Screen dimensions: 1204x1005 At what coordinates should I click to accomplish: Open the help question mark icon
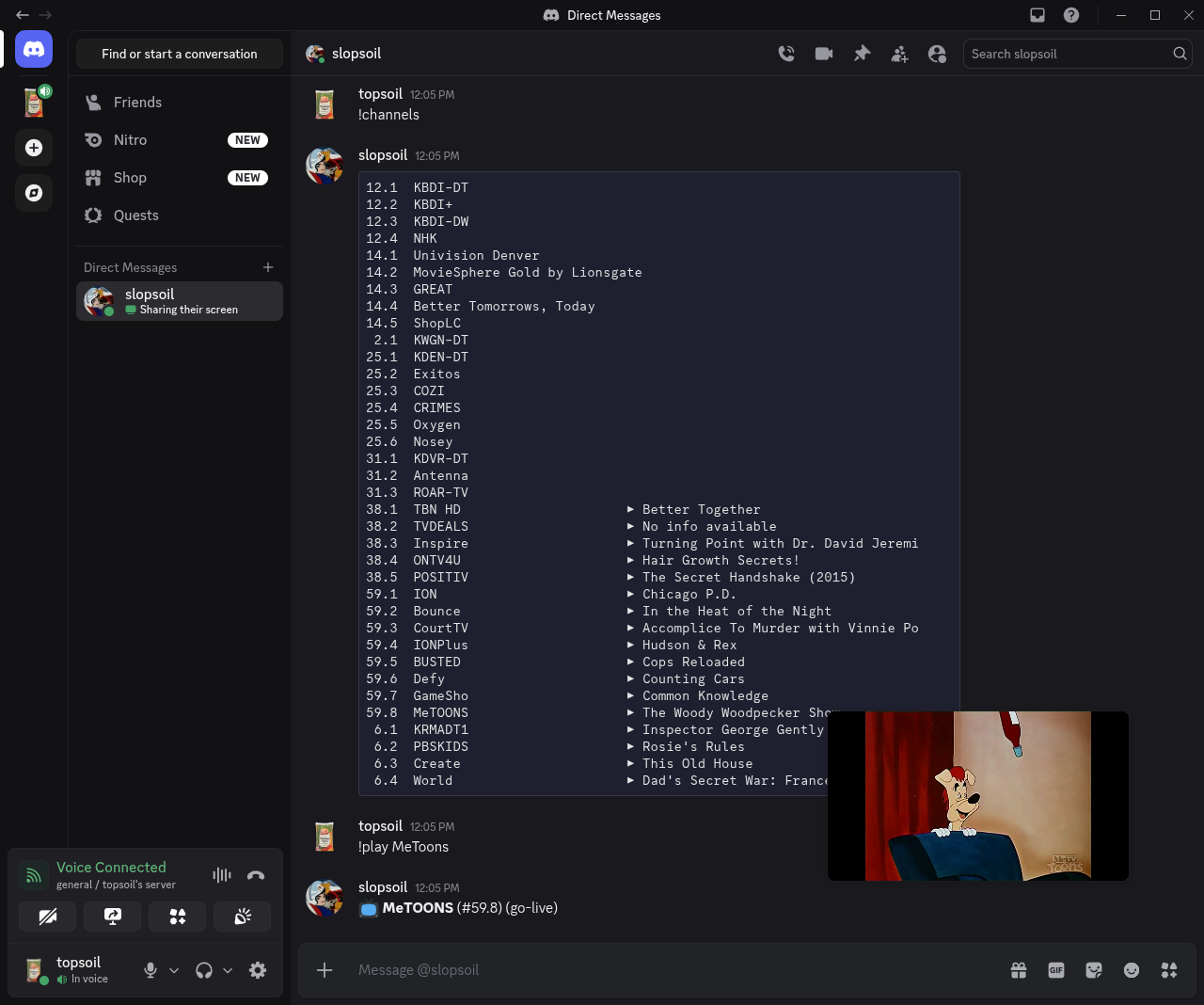tap(1071, 15)
